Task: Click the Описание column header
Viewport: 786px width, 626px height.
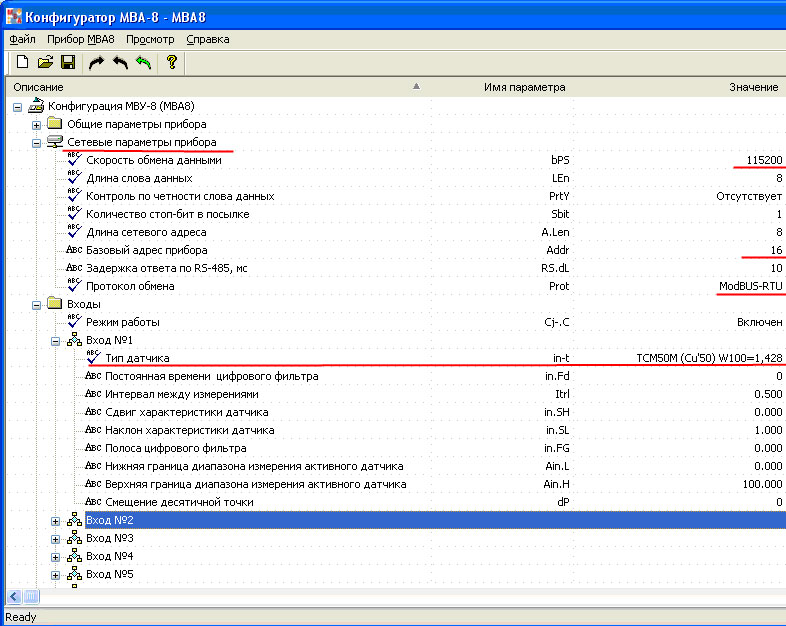Action: [x=38, y=87]
